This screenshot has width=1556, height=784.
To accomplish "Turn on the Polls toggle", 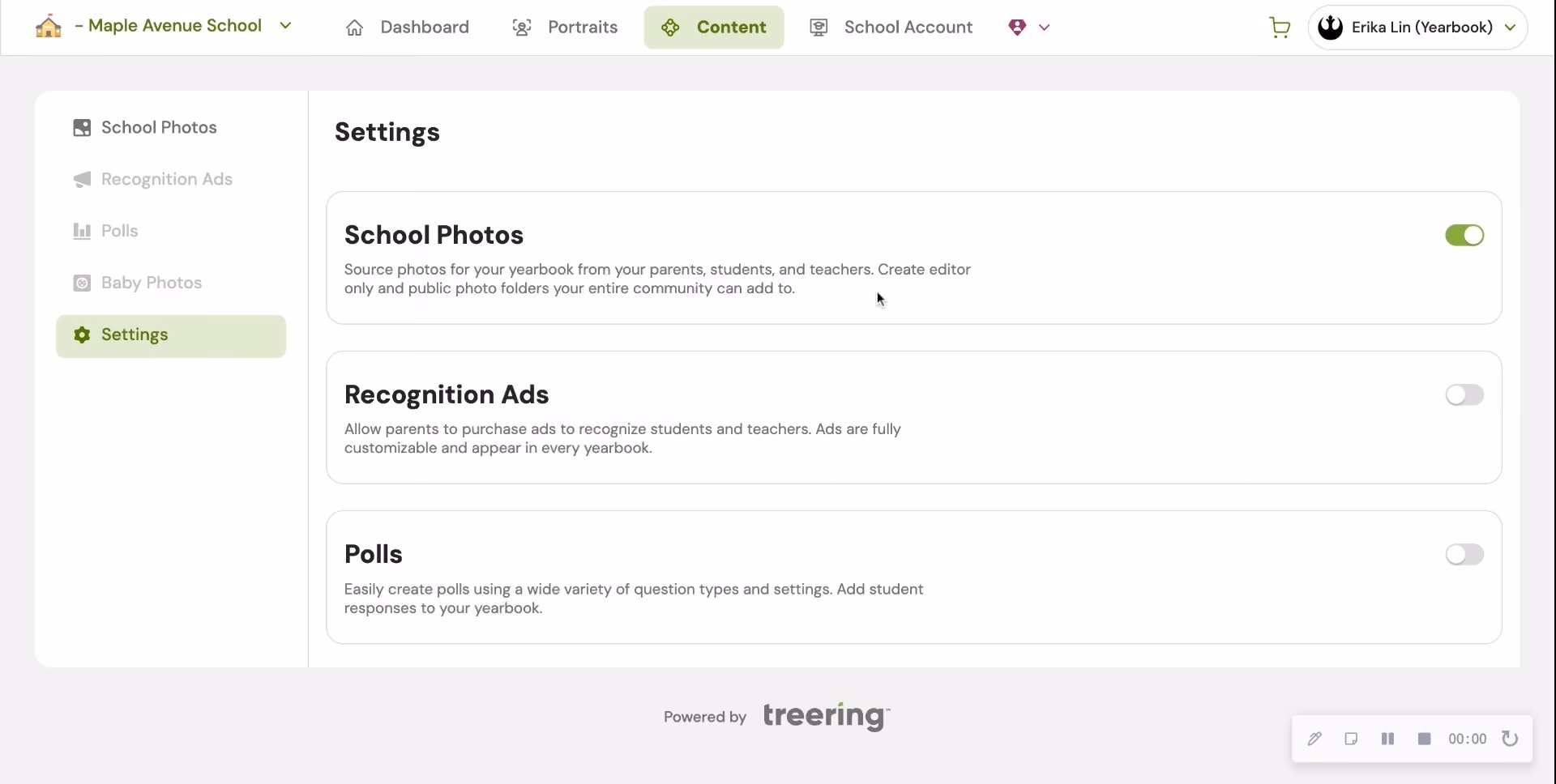I will point(1464,554).
